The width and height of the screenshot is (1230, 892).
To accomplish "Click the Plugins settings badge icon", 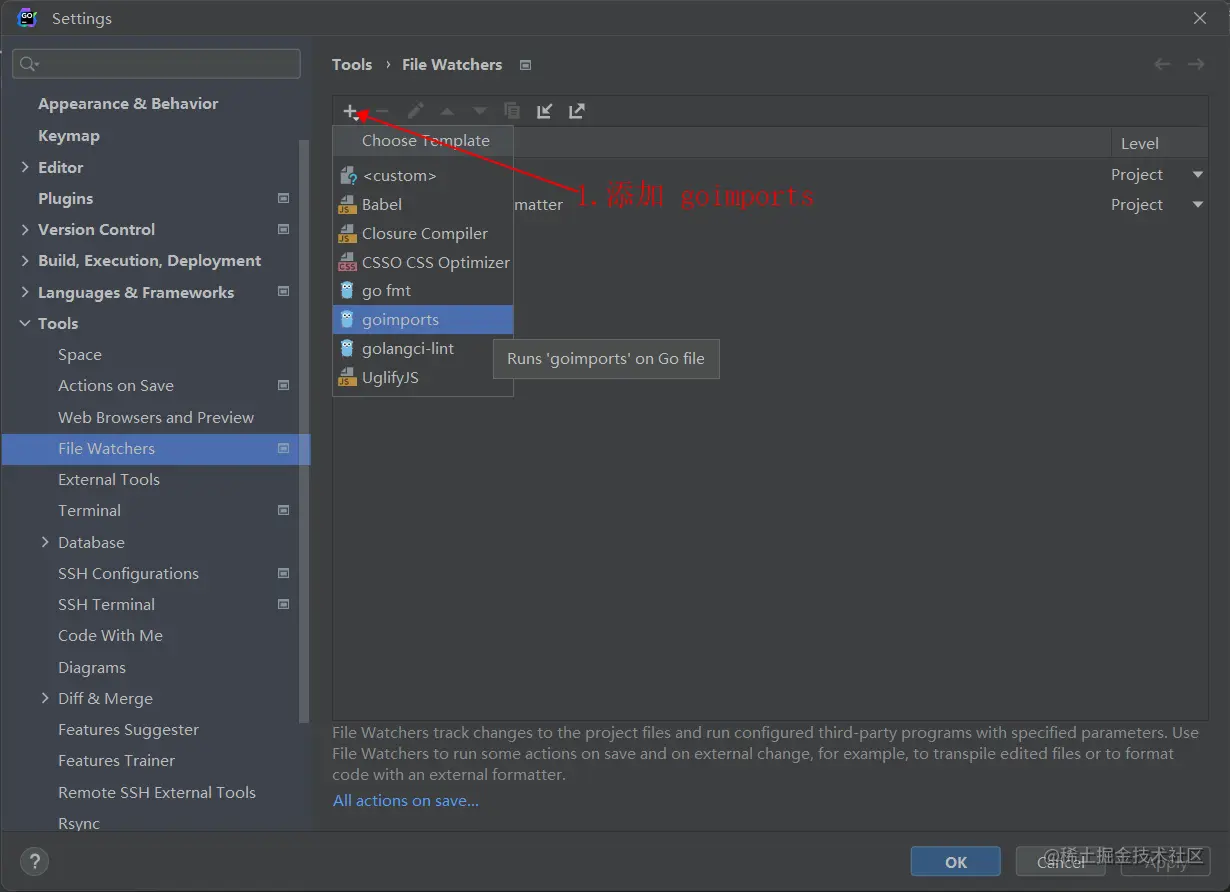I will tap(284, 198).
